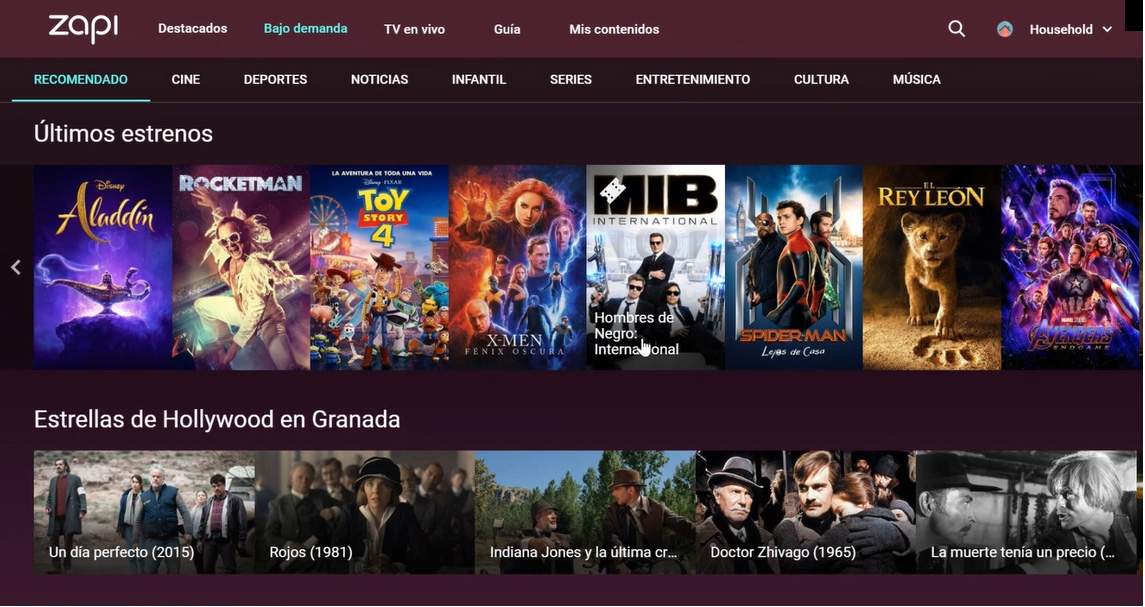The image size is (1145, 607).
Task: Open the Destacados menu item
Action: [193, 28]
